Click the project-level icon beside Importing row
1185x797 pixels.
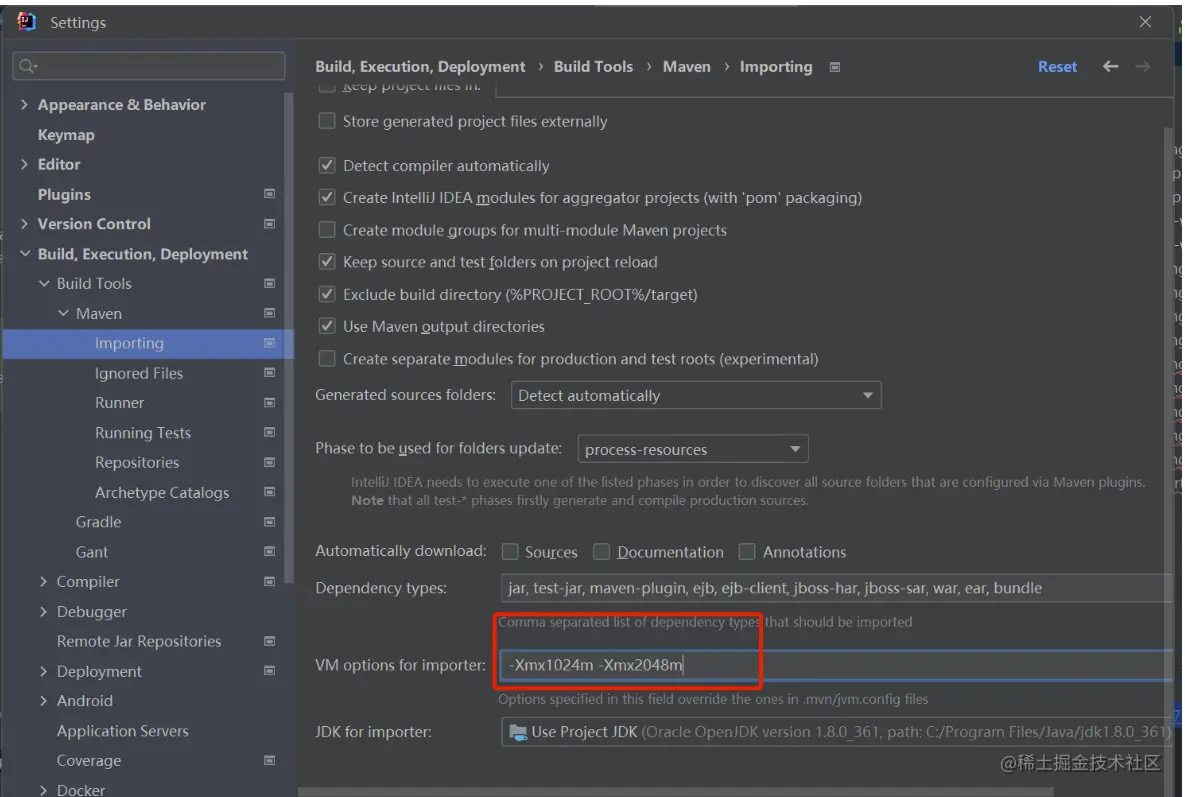(x=269, y=343)
